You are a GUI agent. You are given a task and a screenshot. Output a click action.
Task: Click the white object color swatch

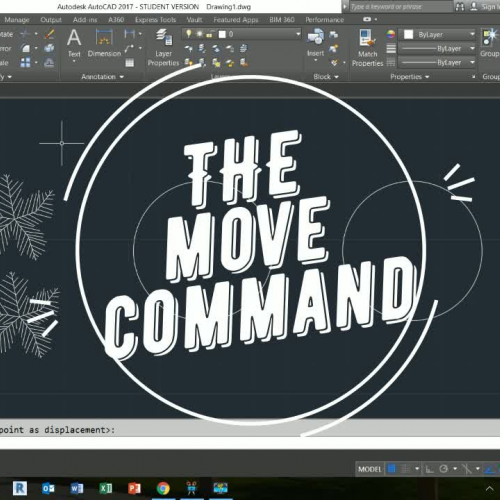(408, 34)
